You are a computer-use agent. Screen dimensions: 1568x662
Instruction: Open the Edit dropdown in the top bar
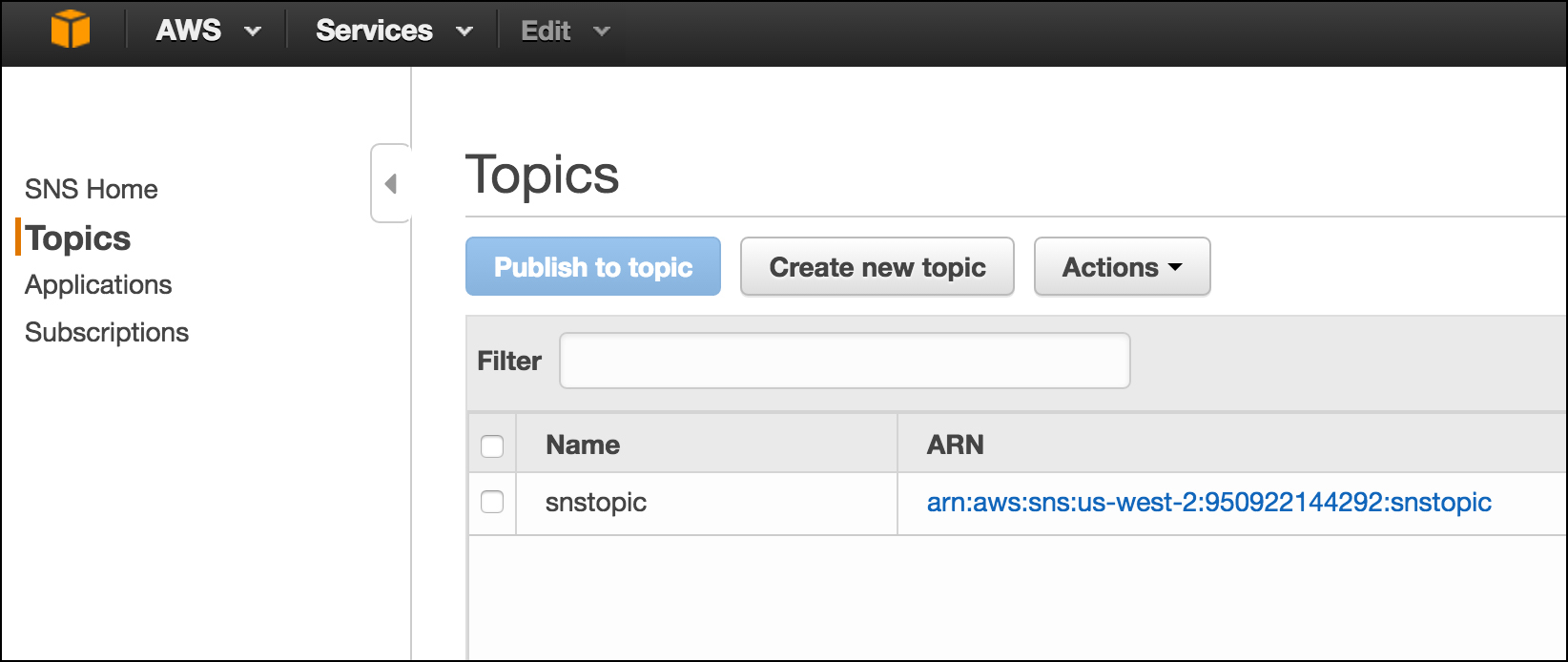565,31
